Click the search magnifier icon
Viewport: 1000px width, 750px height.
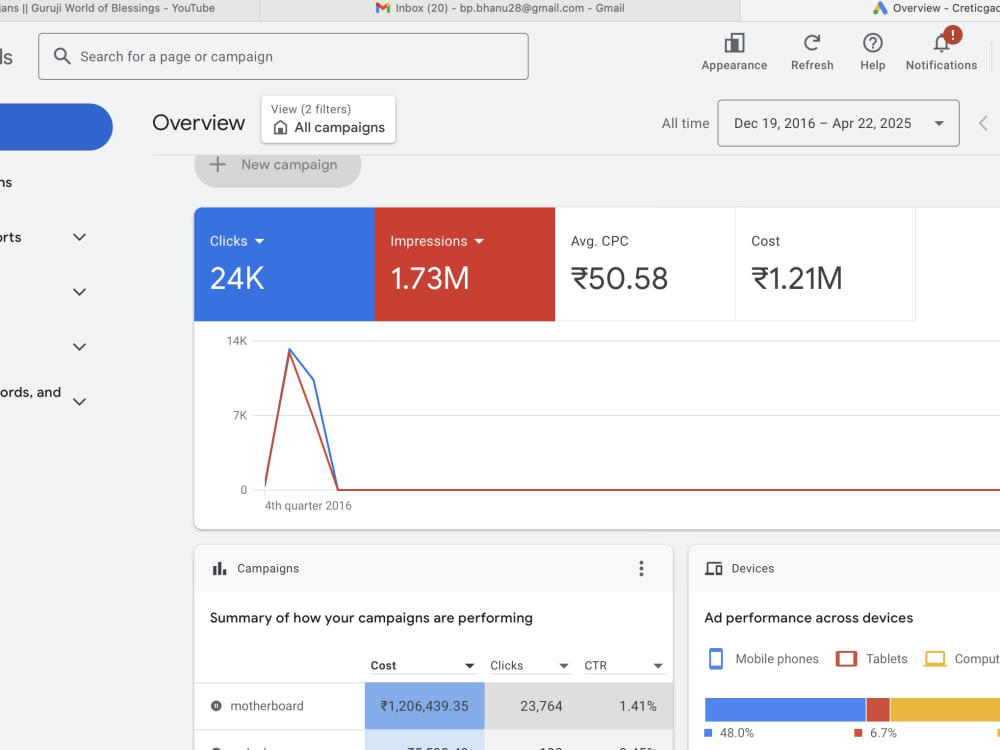tap(62, 56)
